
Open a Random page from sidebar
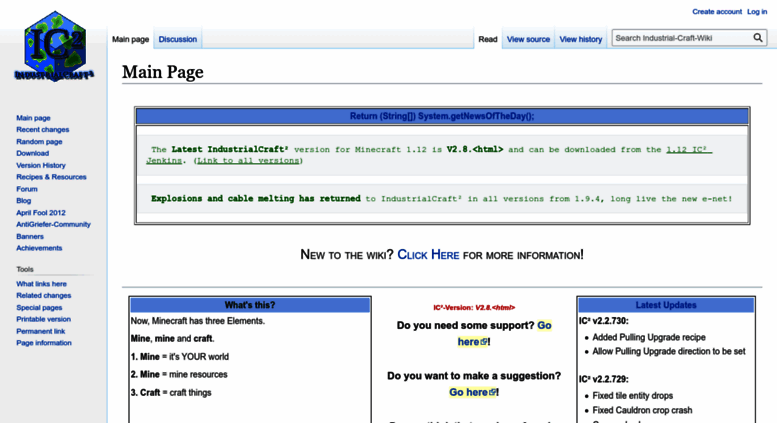(x=39, y=142)
